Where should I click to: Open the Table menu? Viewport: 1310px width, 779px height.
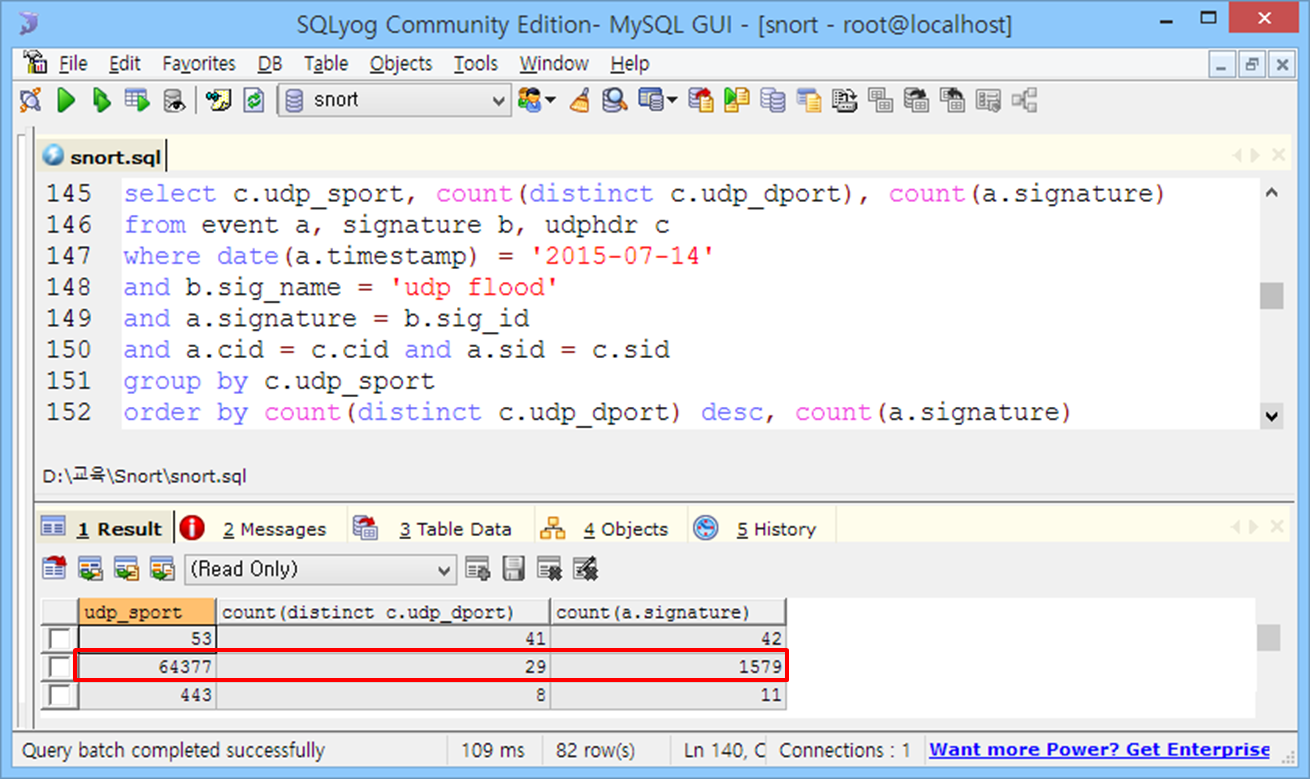(326, 64)
